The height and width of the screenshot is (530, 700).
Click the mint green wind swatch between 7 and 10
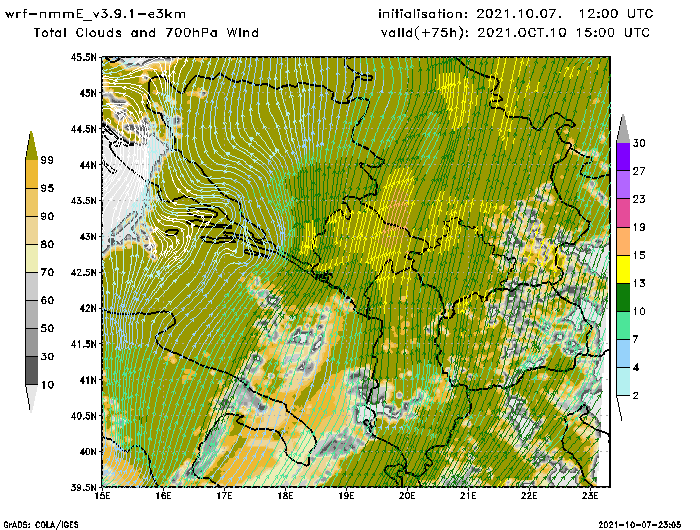click(x=623, y=326)
